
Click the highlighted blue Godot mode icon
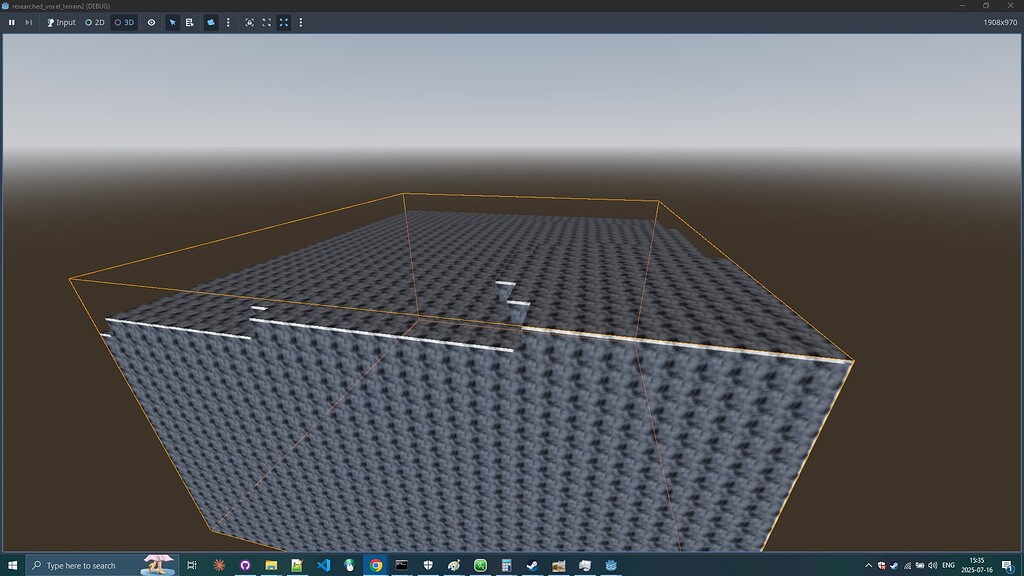pyautogui.click(x=210, y=22)
